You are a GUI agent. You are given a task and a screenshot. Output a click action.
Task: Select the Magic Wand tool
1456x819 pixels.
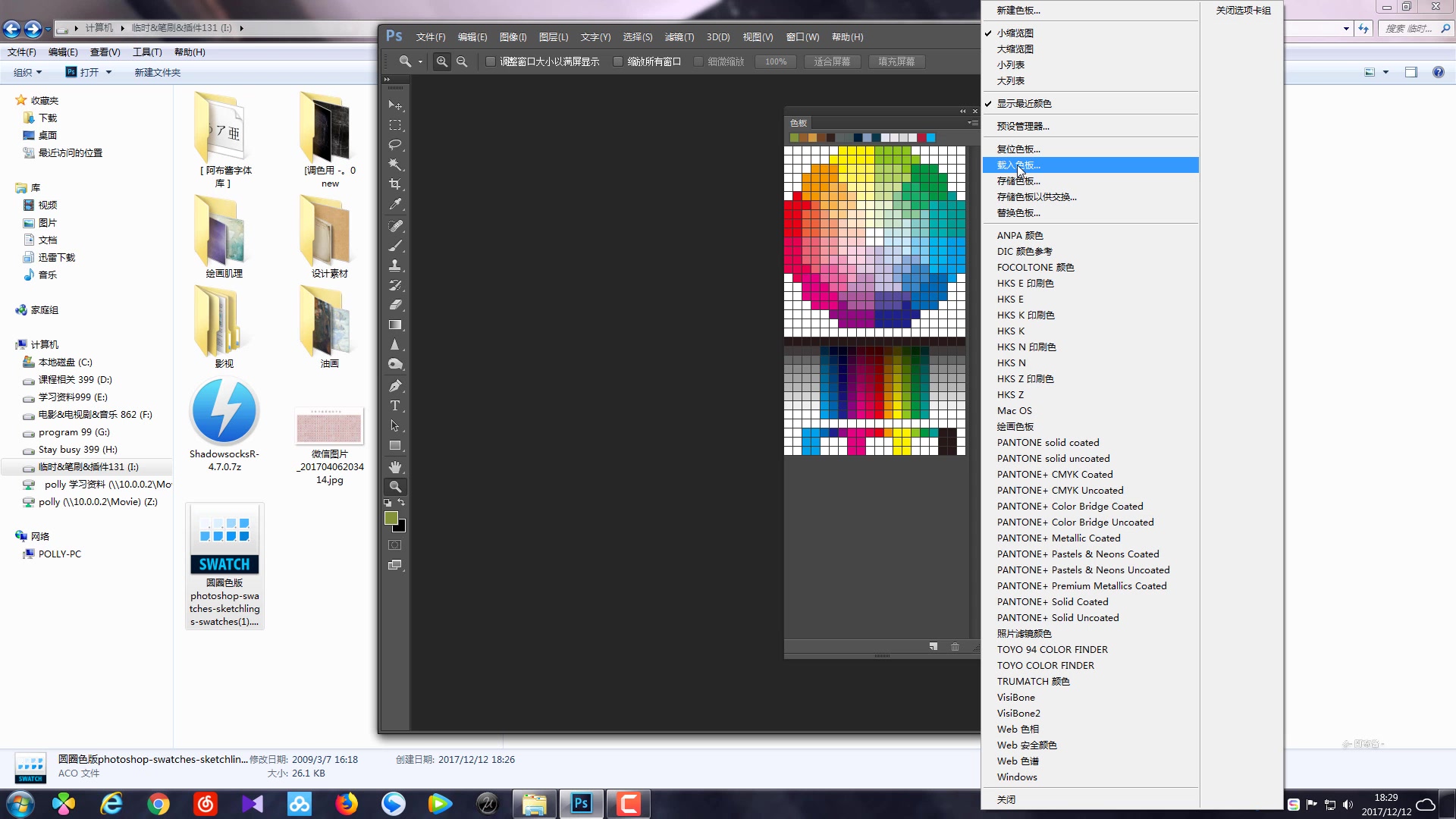[x=395, y=165]
